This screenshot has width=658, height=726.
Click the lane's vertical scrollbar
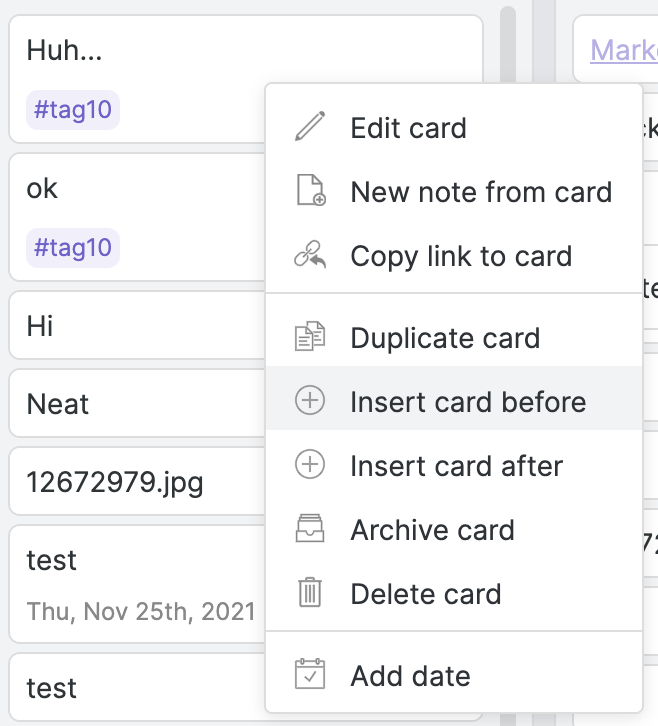coord(508,45)
